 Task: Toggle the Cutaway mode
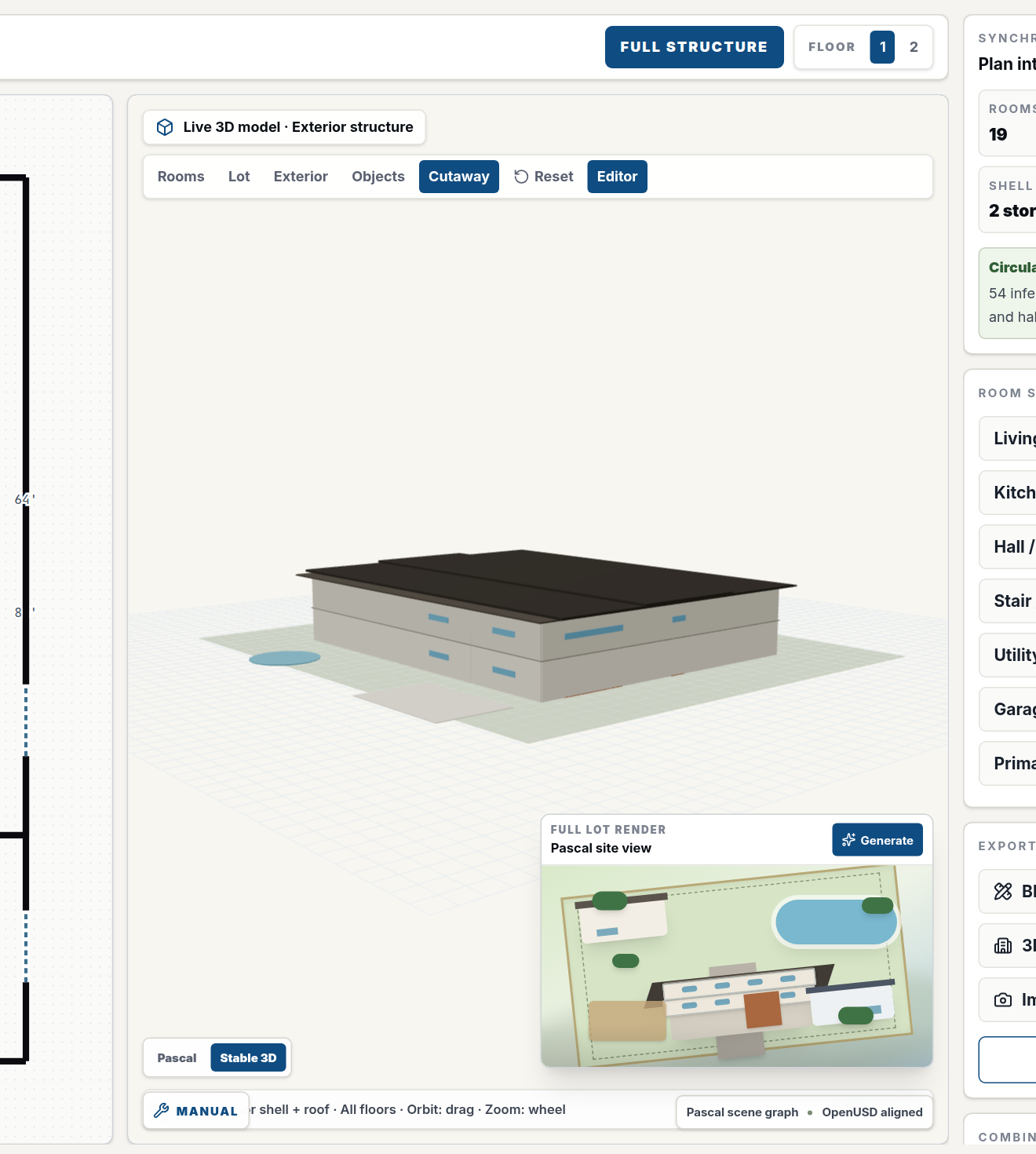coord(459,177)
